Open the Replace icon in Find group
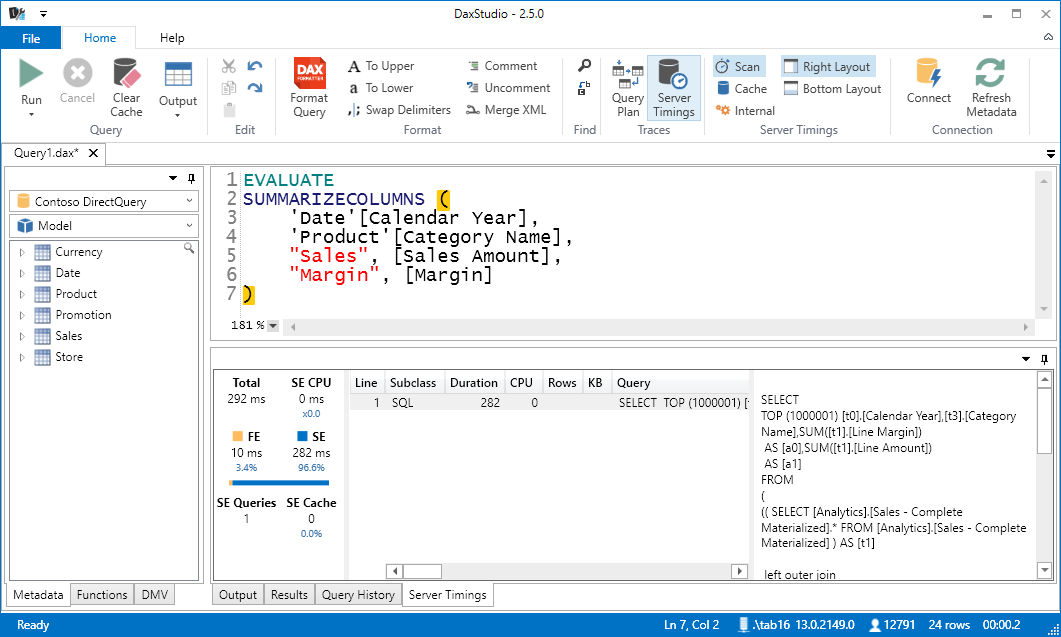This screenshot has width=1061, height=637. [x=584, y=88]
